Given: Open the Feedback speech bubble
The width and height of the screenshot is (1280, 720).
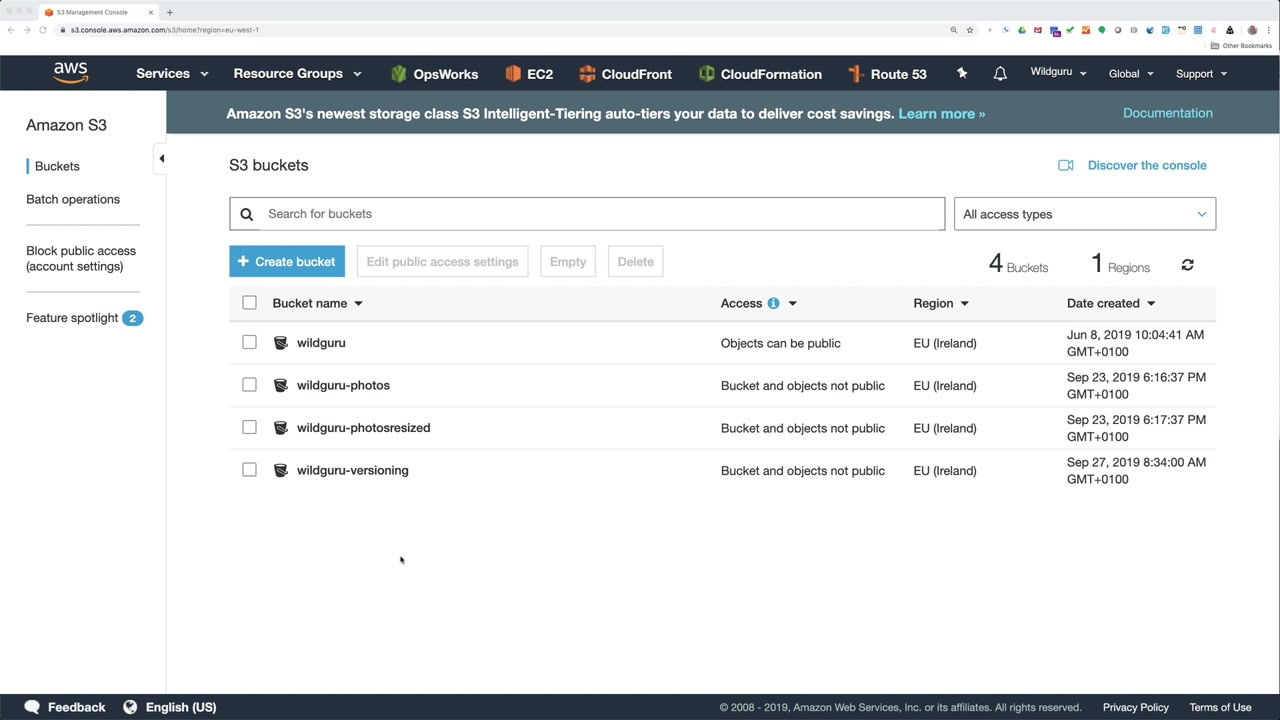Looking at the screenshot, I should point(32,707).
